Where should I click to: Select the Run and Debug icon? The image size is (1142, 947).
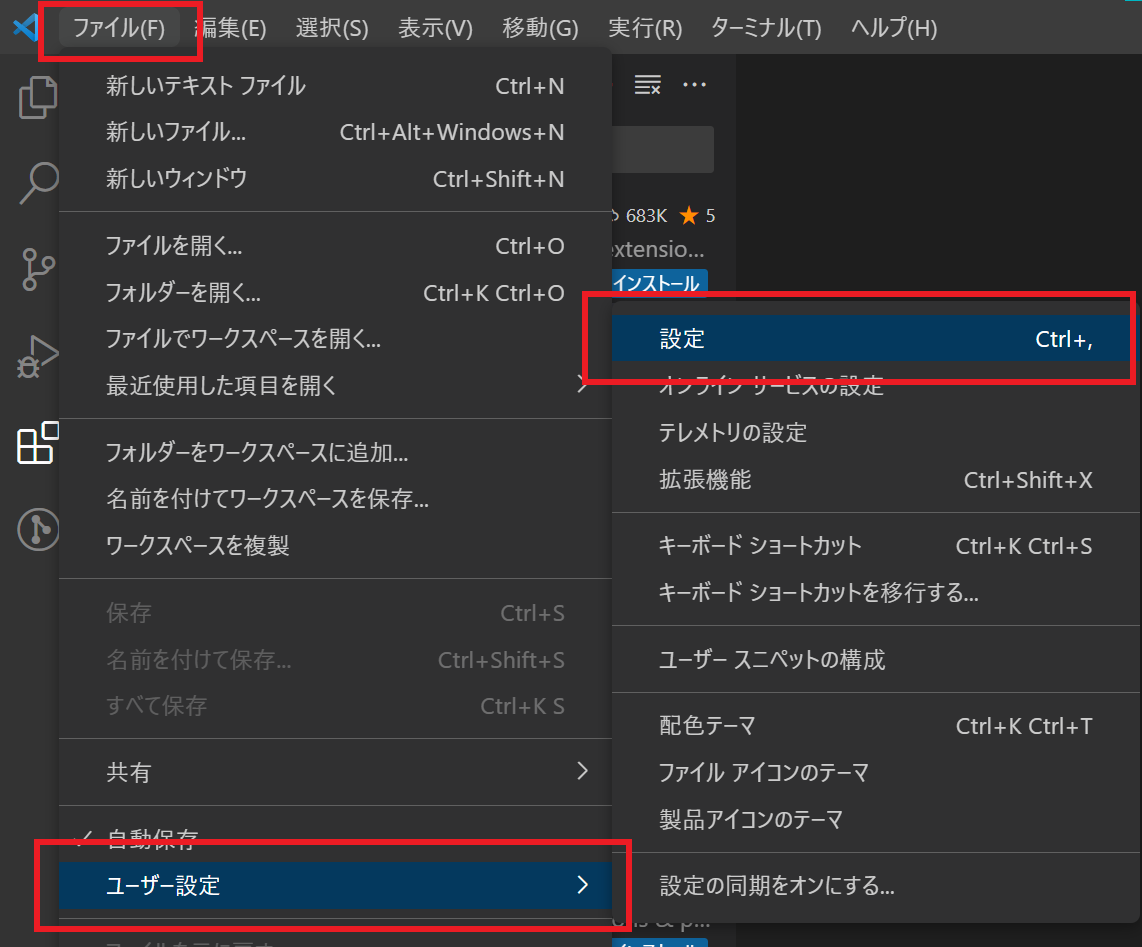pos(37,355)
